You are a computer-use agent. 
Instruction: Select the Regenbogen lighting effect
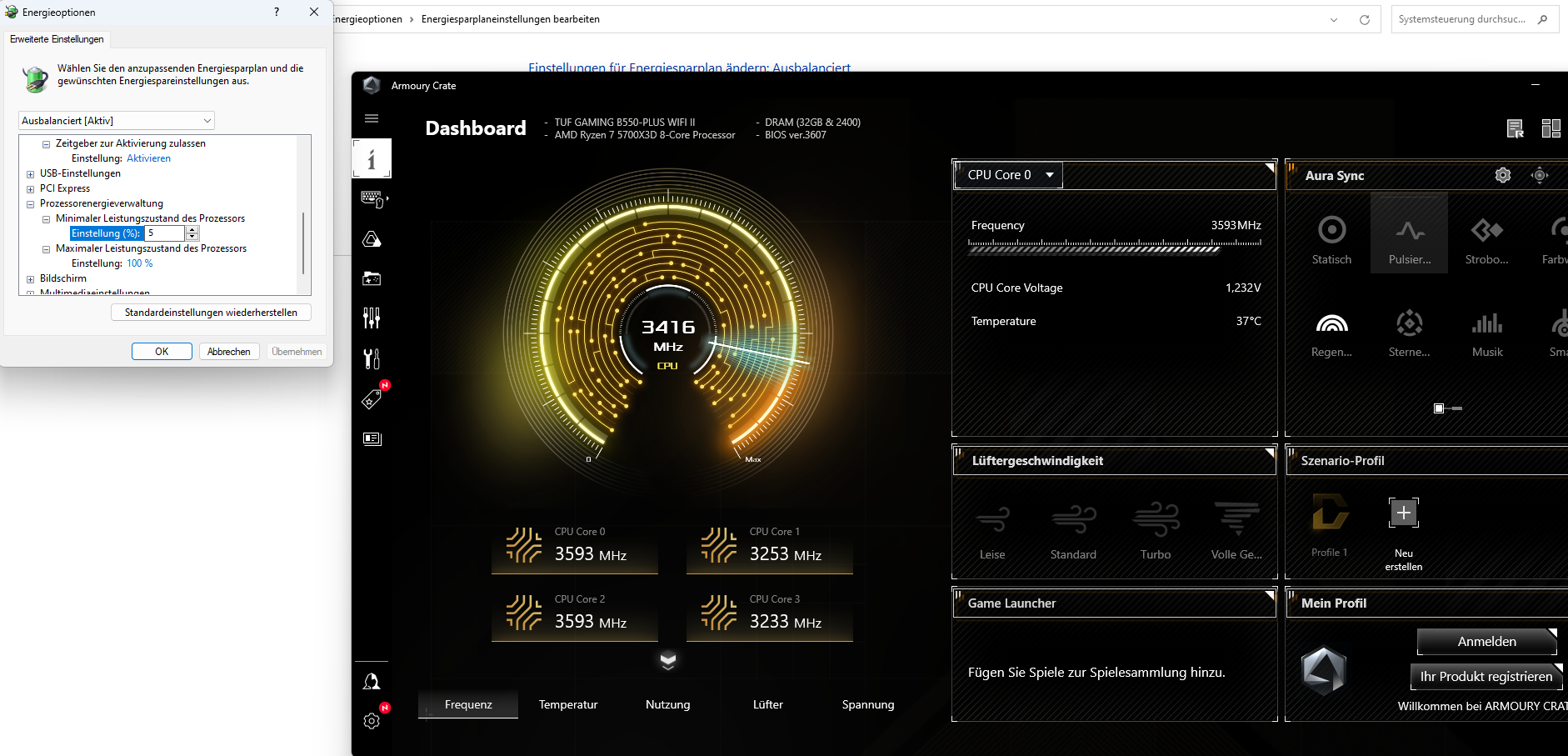pyautogui.click(x=1331, y=333)
